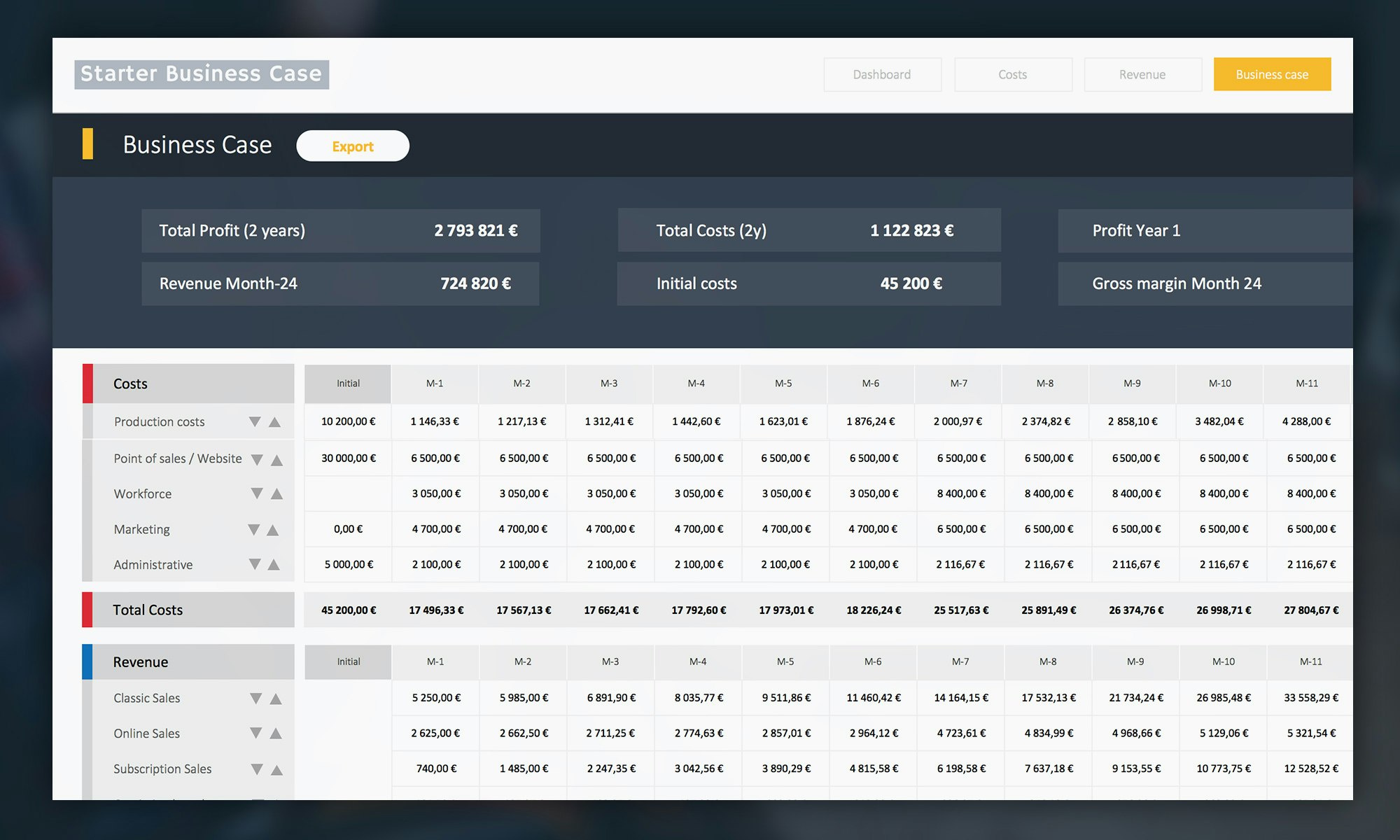The width and height of the screenshot is (1400, 840).
Task: Switch to the Dashboard tab
Action: [882, 74]
